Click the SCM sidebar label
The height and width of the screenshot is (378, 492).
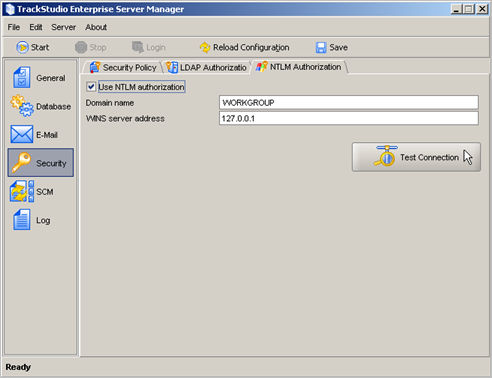pyautogui.click(x=45, y=192)
